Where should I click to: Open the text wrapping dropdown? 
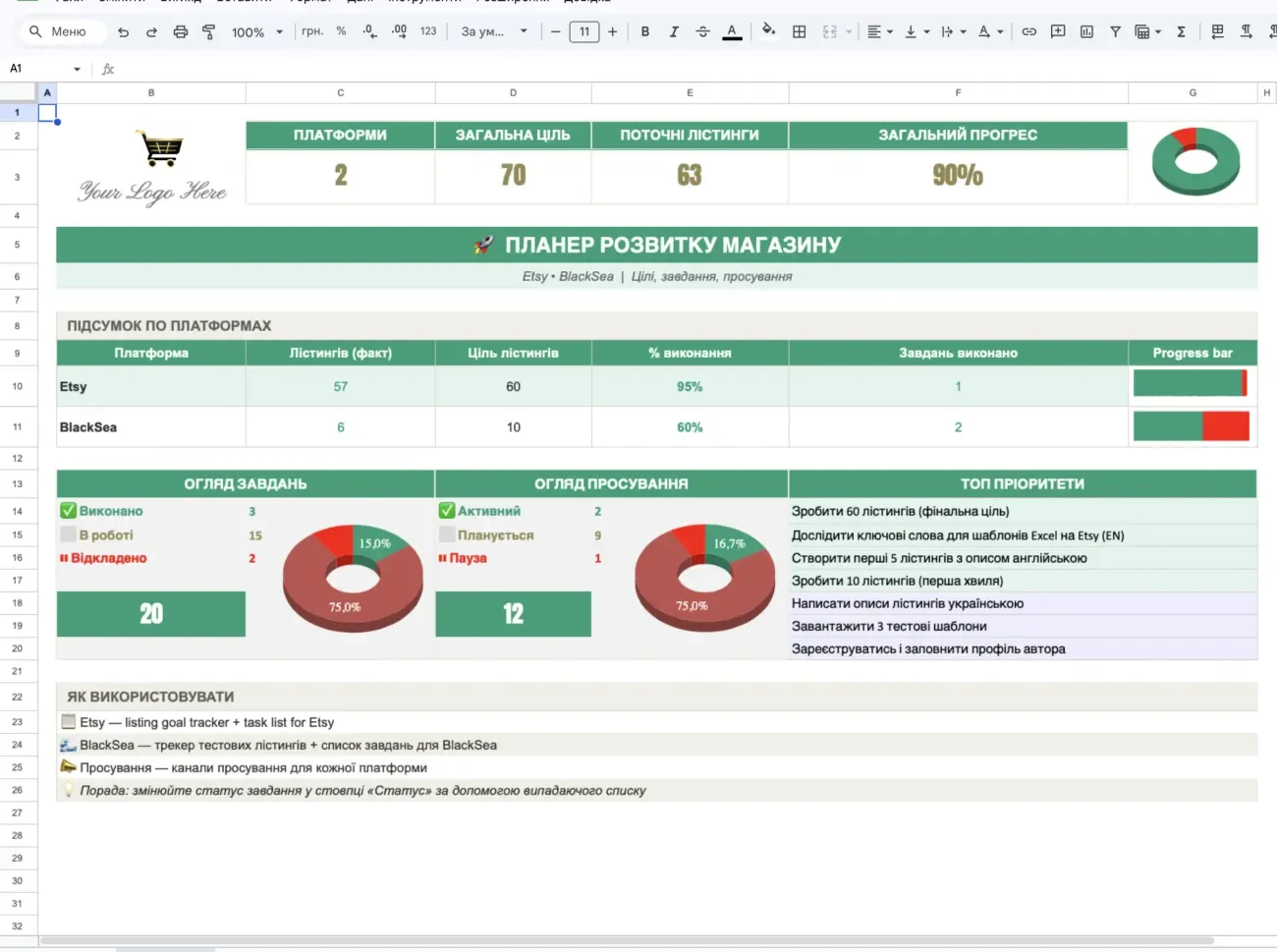953,31
